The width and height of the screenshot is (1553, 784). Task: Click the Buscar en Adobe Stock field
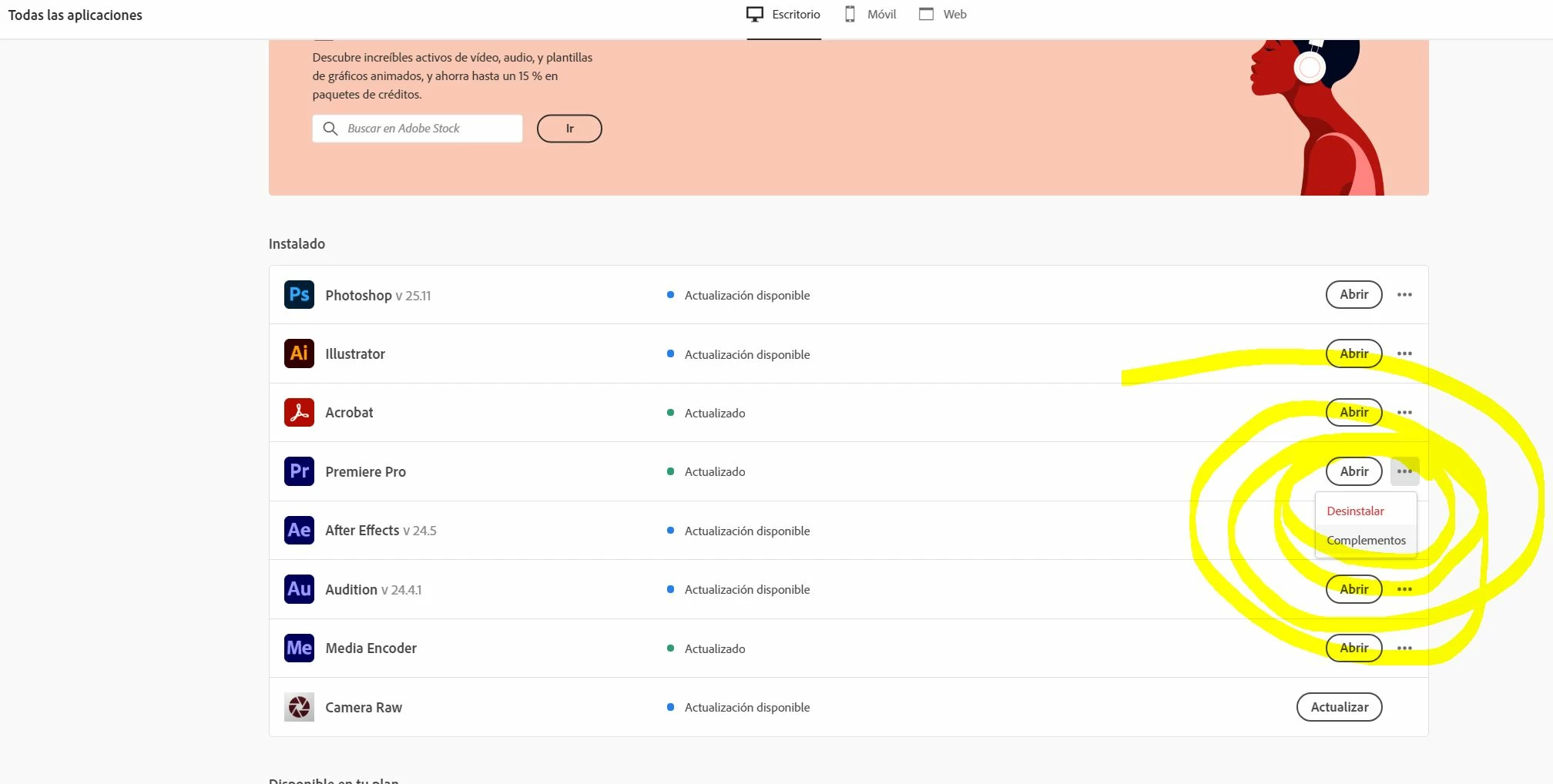418,129
